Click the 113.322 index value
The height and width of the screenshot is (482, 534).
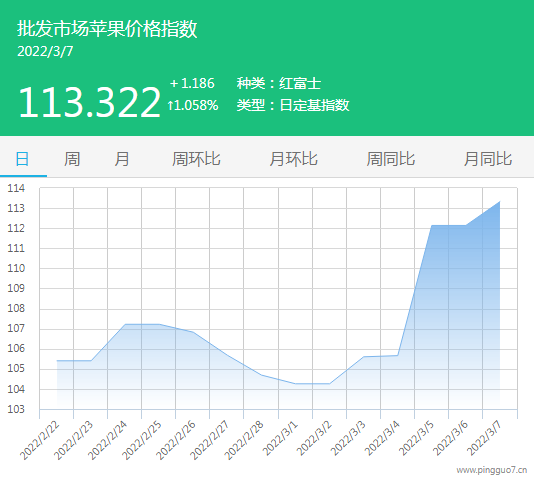click(89, 102)
